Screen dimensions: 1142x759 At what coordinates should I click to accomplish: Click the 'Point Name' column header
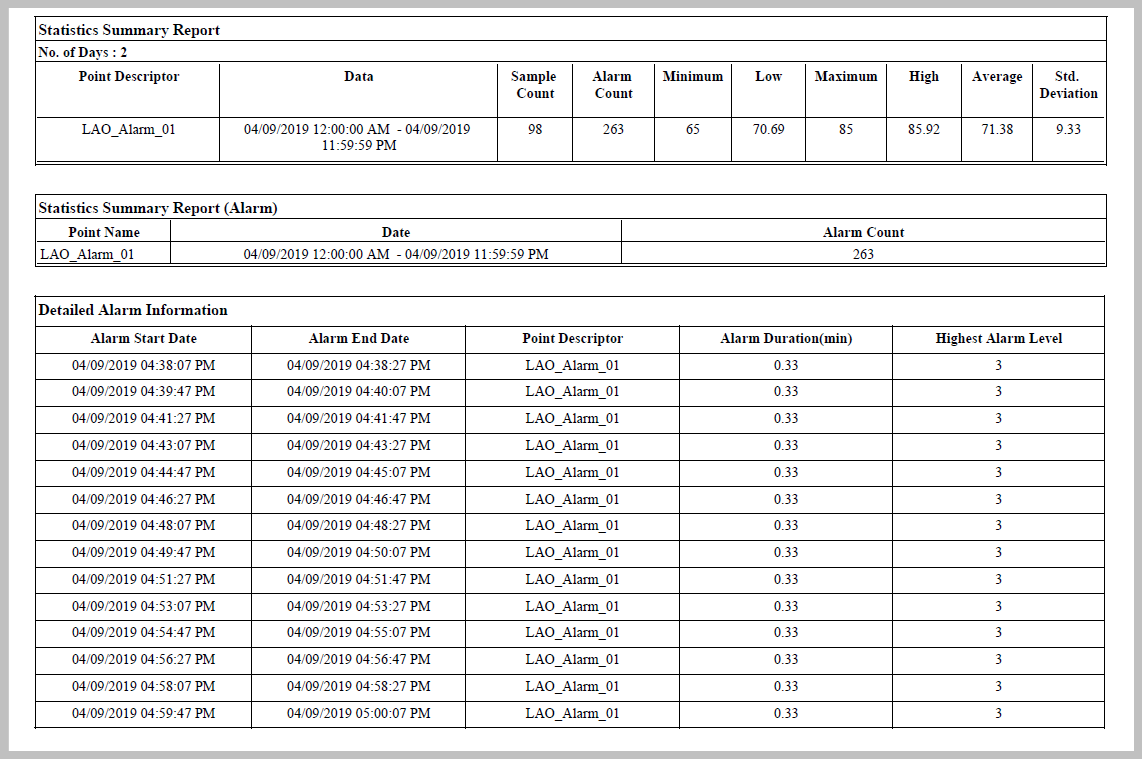click(x=104, y=232)
